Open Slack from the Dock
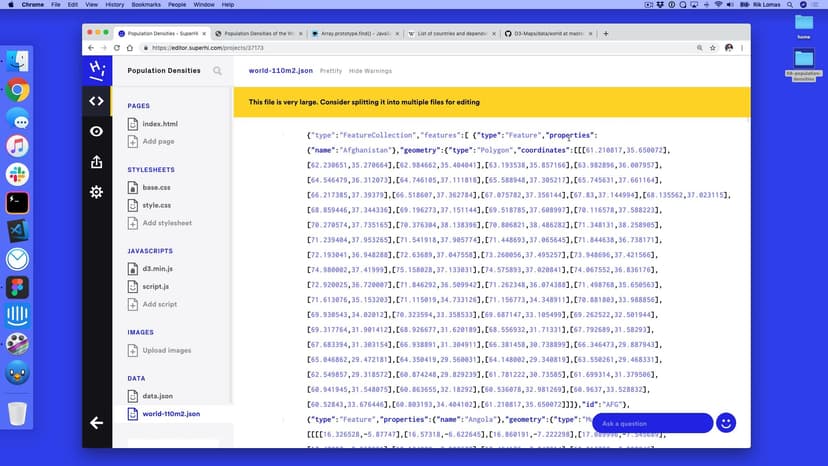Screen dimensions: 828x466 (x=17, y=174)
